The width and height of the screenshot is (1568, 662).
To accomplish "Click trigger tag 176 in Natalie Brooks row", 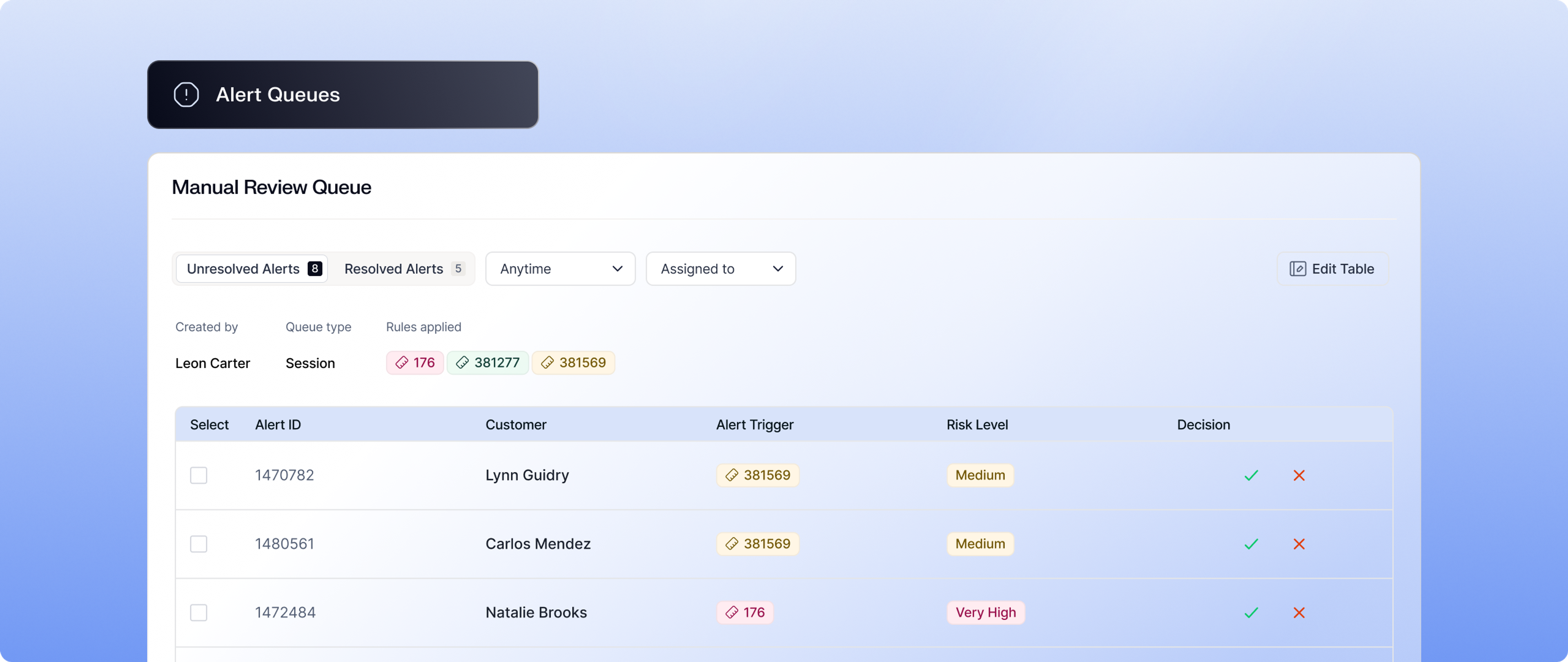I will (745, 613).
